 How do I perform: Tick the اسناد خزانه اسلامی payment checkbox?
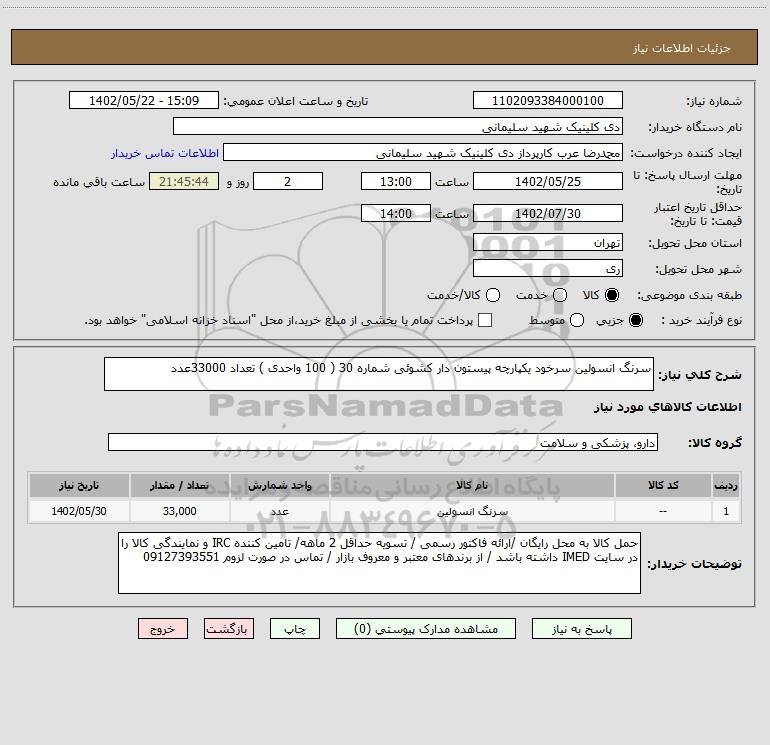[485, 320]
